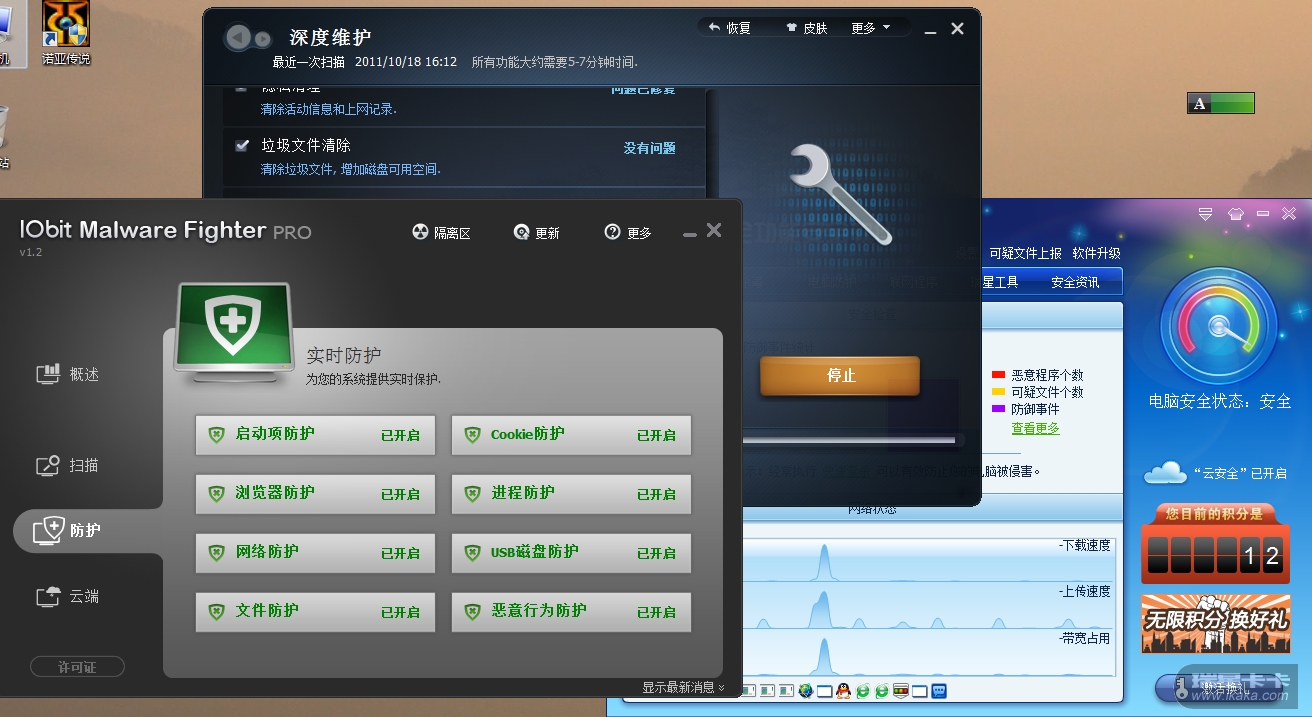Toggle USB磁盘防护 protection
1312x717 pixels.
[571, 553]
